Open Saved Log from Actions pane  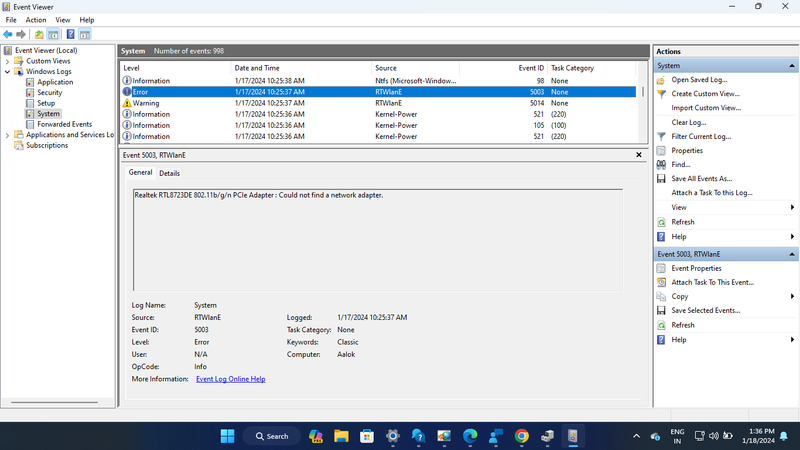[699, 80]
